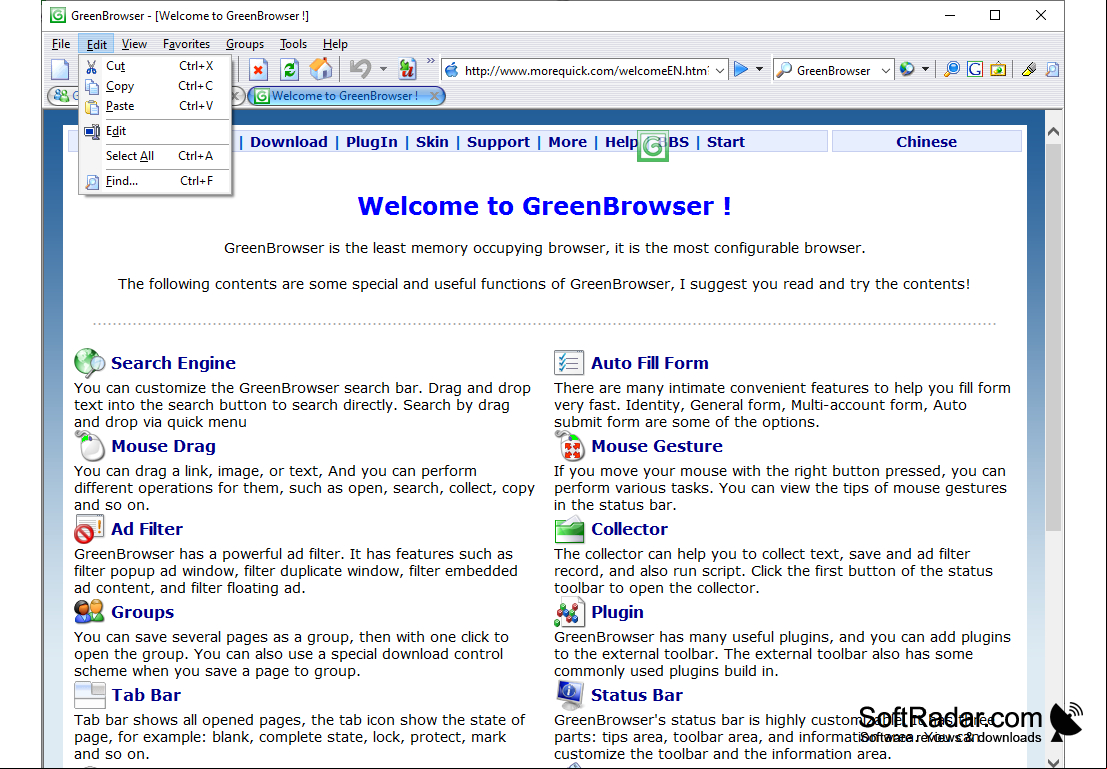Follow the Support navigation link
This screenshot has width=1107, height=769.
(x=498, y=142)
